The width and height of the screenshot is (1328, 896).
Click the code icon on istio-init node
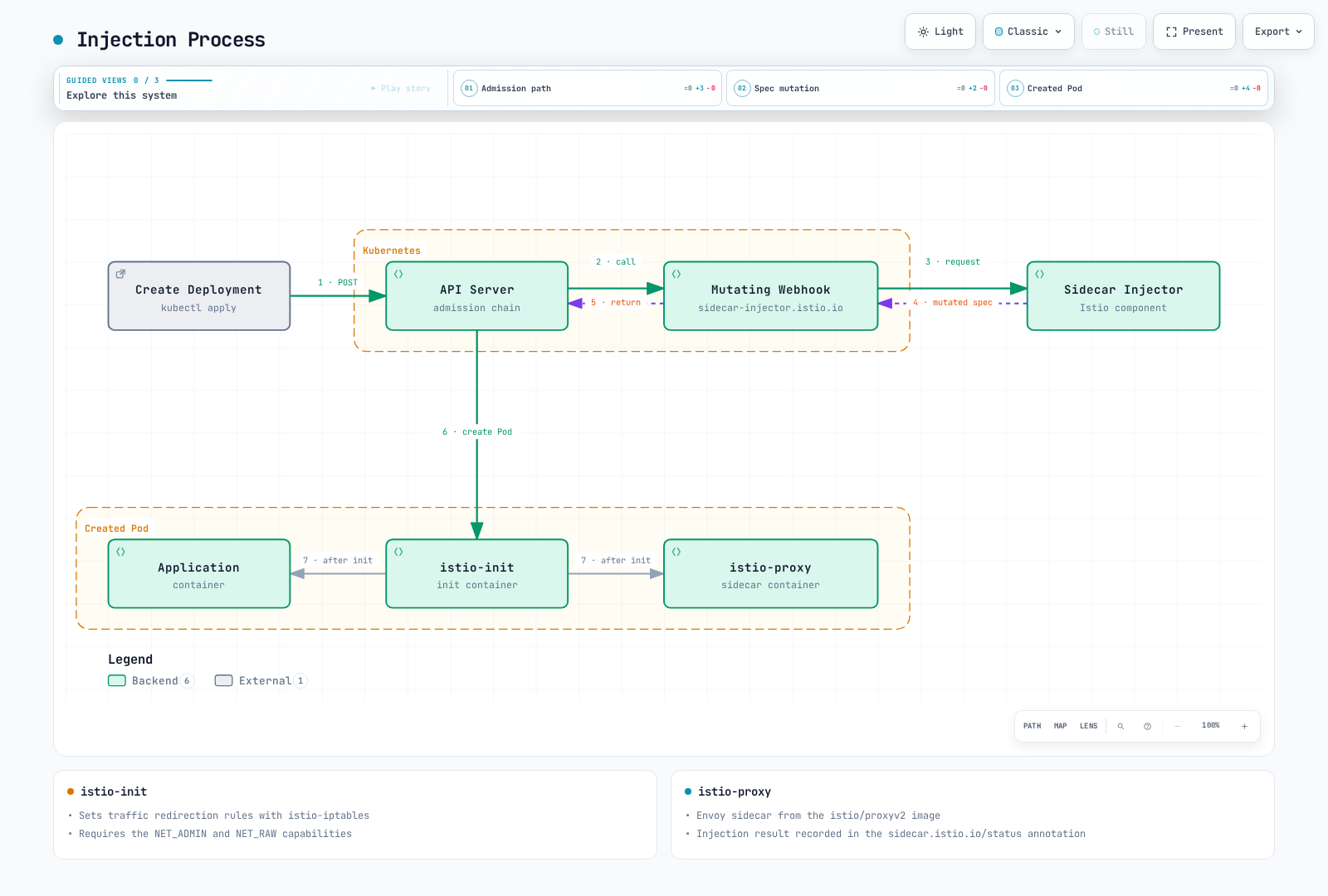click(x=398, y=552)
